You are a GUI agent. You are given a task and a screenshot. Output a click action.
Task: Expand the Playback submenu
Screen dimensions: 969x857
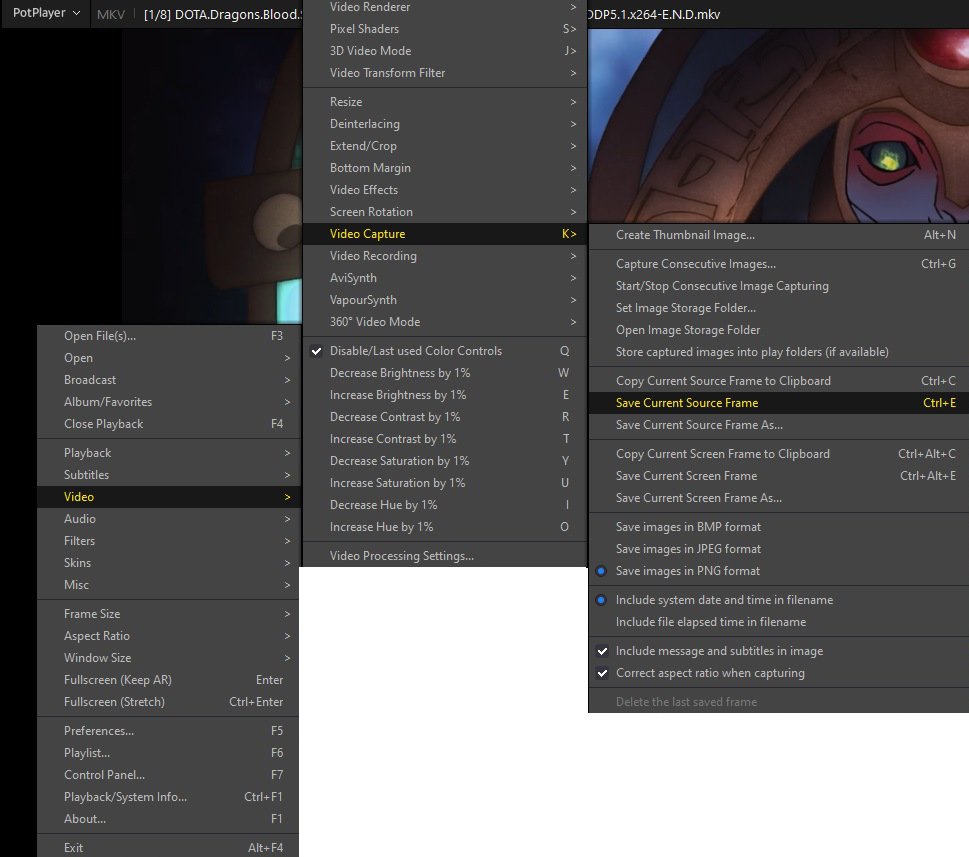pos(168,454)
